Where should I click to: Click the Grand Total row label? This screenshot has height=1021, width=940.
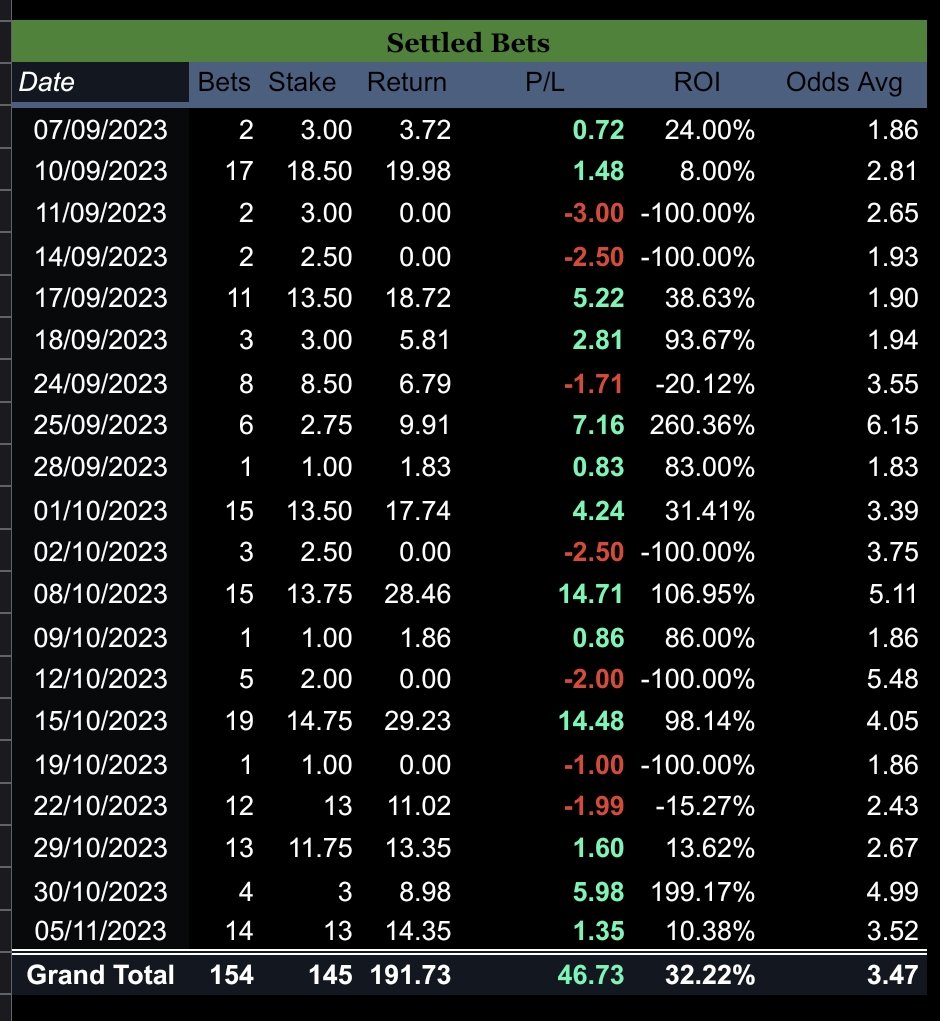100,975
